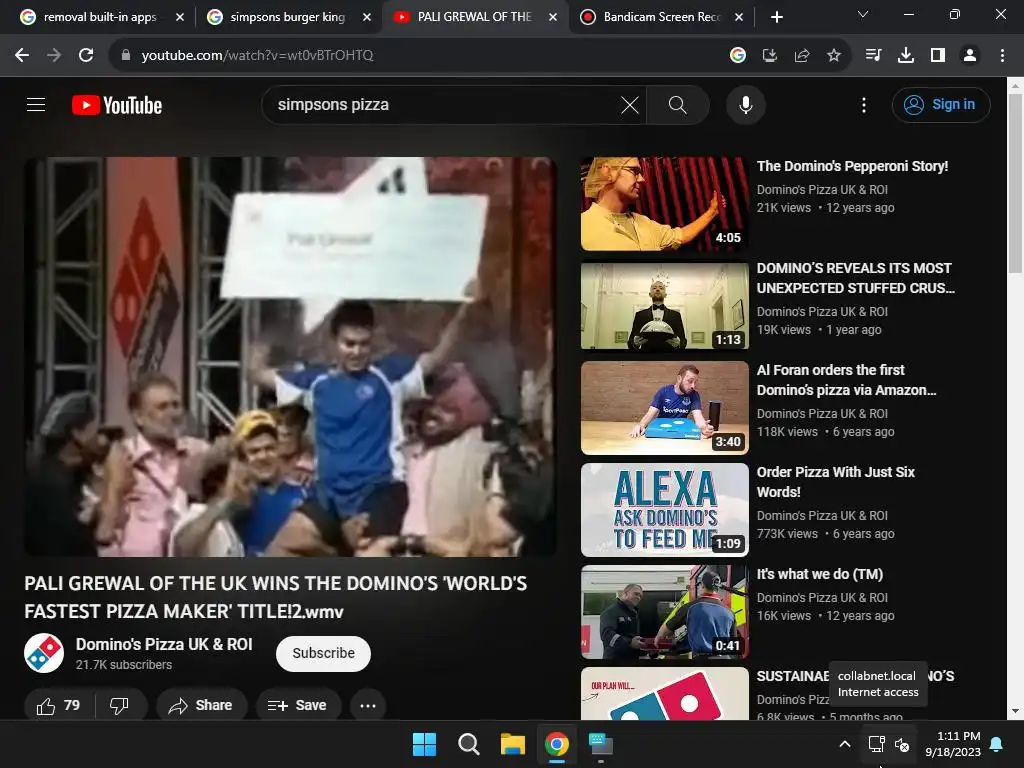Open the Al Foran Amazon pizza thumbnail
Image resolution: width=1024 pixels, height=768 pixels.
point(665,408)
